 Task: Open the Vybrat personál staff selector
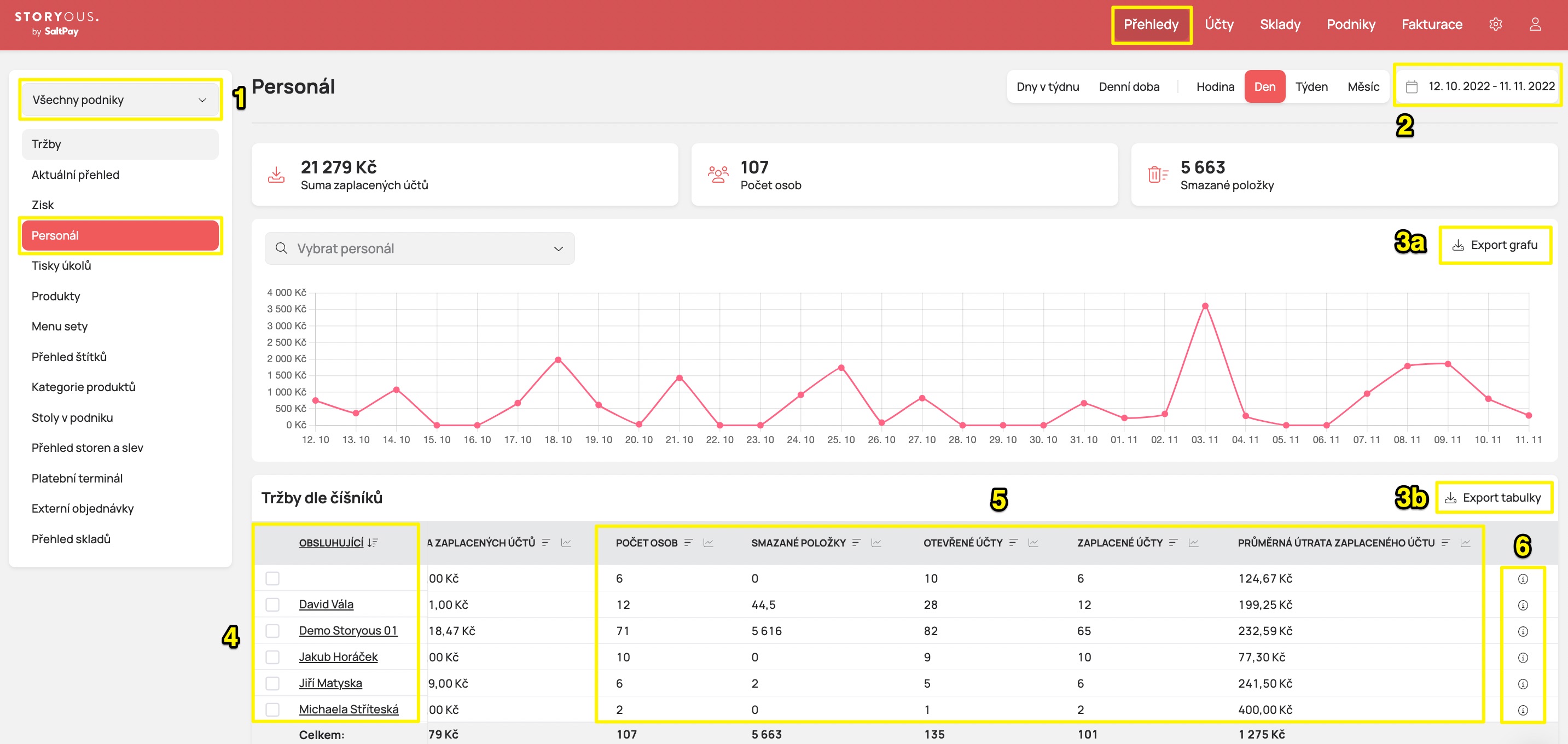point(420,248)
